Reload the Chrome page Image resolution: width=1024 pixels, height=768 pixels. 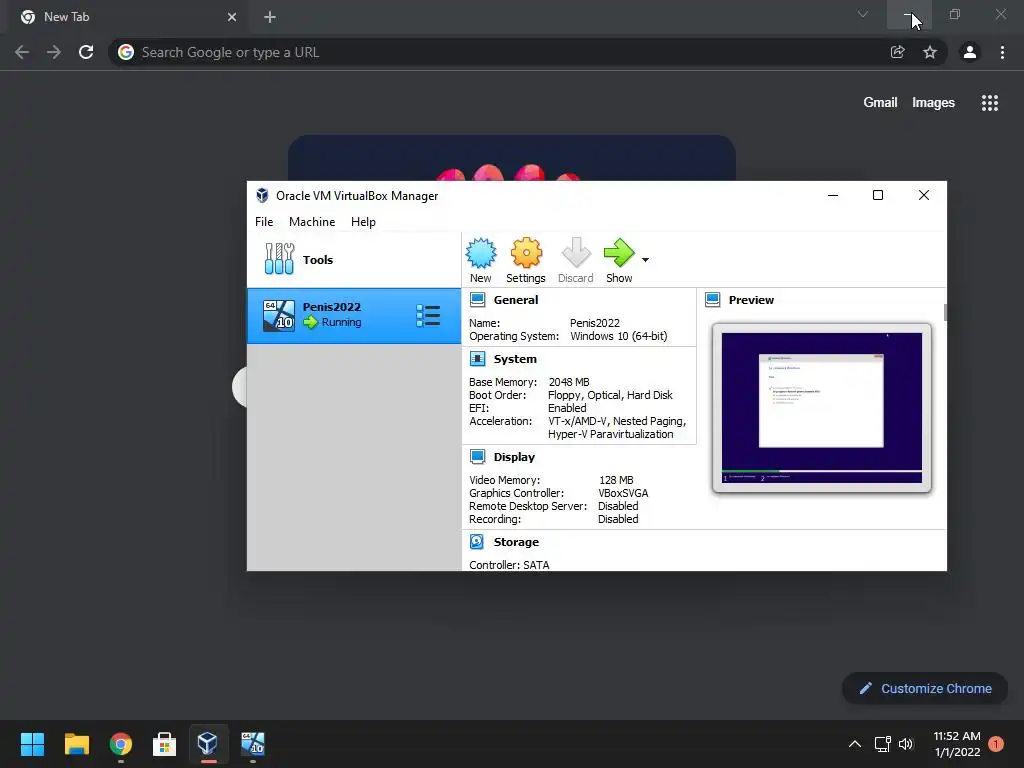click(86, 52)
